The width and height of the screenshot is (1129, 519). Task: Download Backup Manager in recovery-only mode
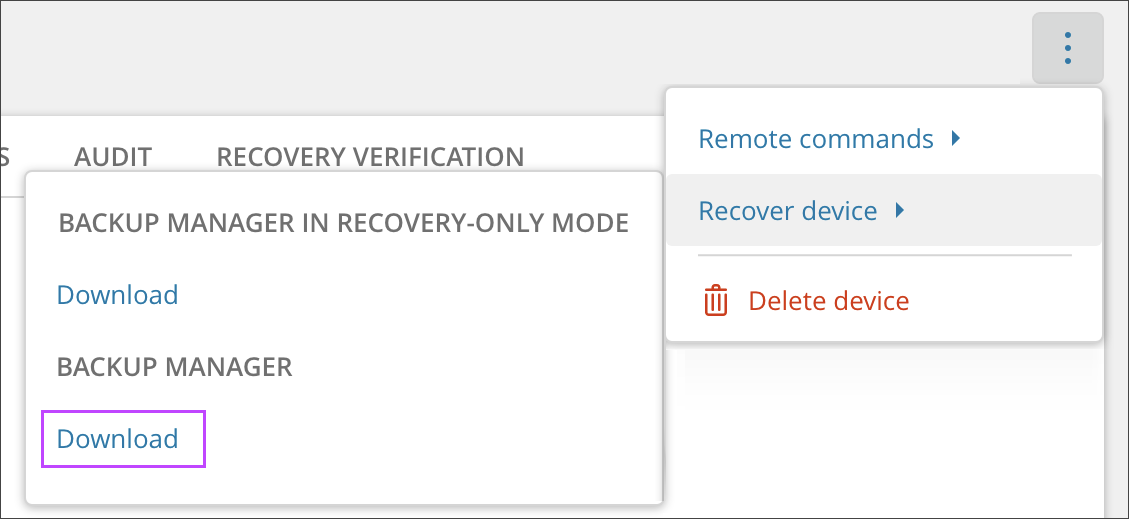[117, 295]
